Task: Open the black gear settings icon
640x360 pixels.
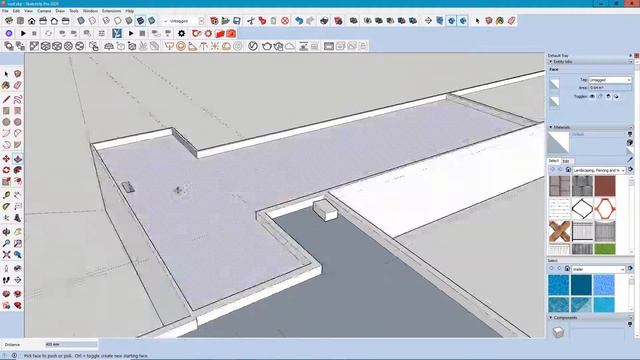Action: (182, 33)
